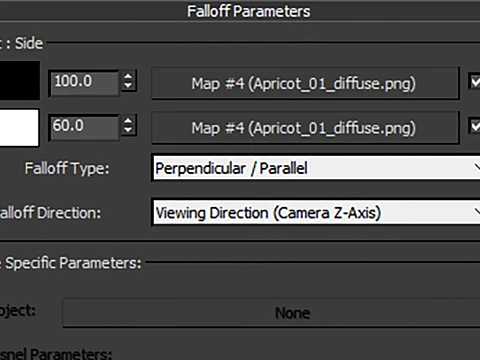Click the Falloff Direction dropdown arrow
The height and width of the screenshot is (360, 480).
tap(477, 213)
